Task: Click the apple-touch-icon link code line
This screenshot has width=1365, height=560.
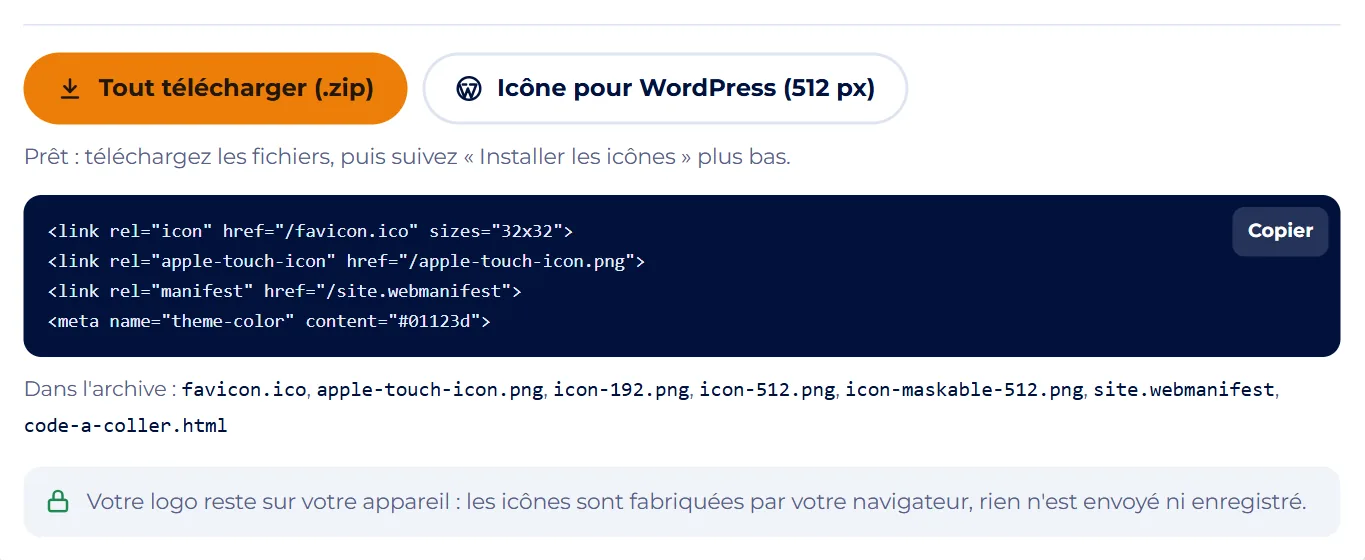Action: click(x=346, y=261)
